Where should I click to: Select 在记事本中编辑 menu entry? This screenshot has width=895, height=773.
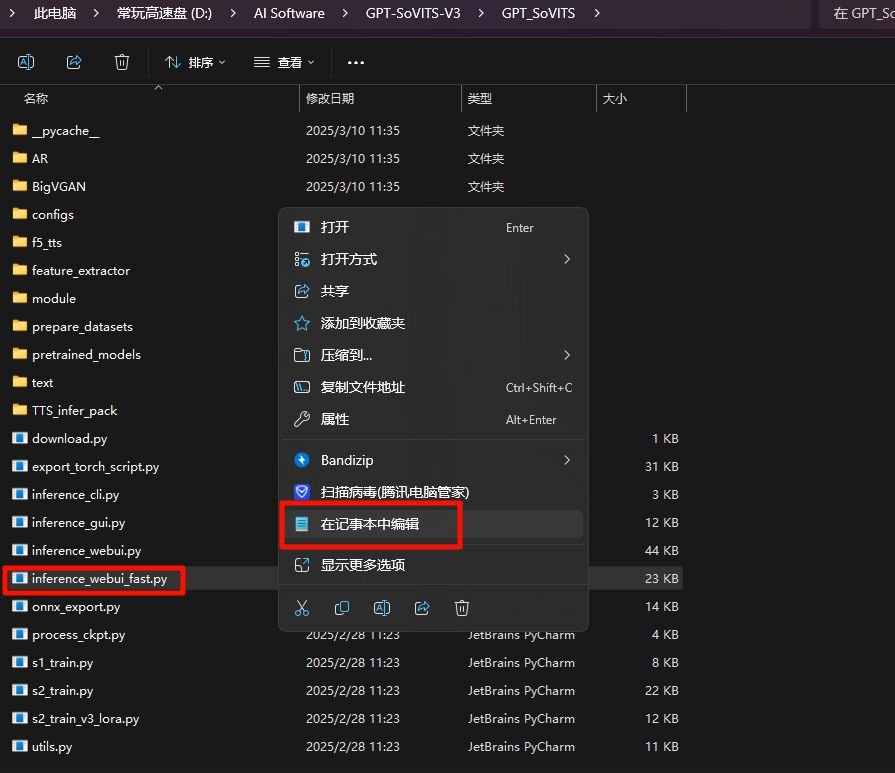(370, 524)
